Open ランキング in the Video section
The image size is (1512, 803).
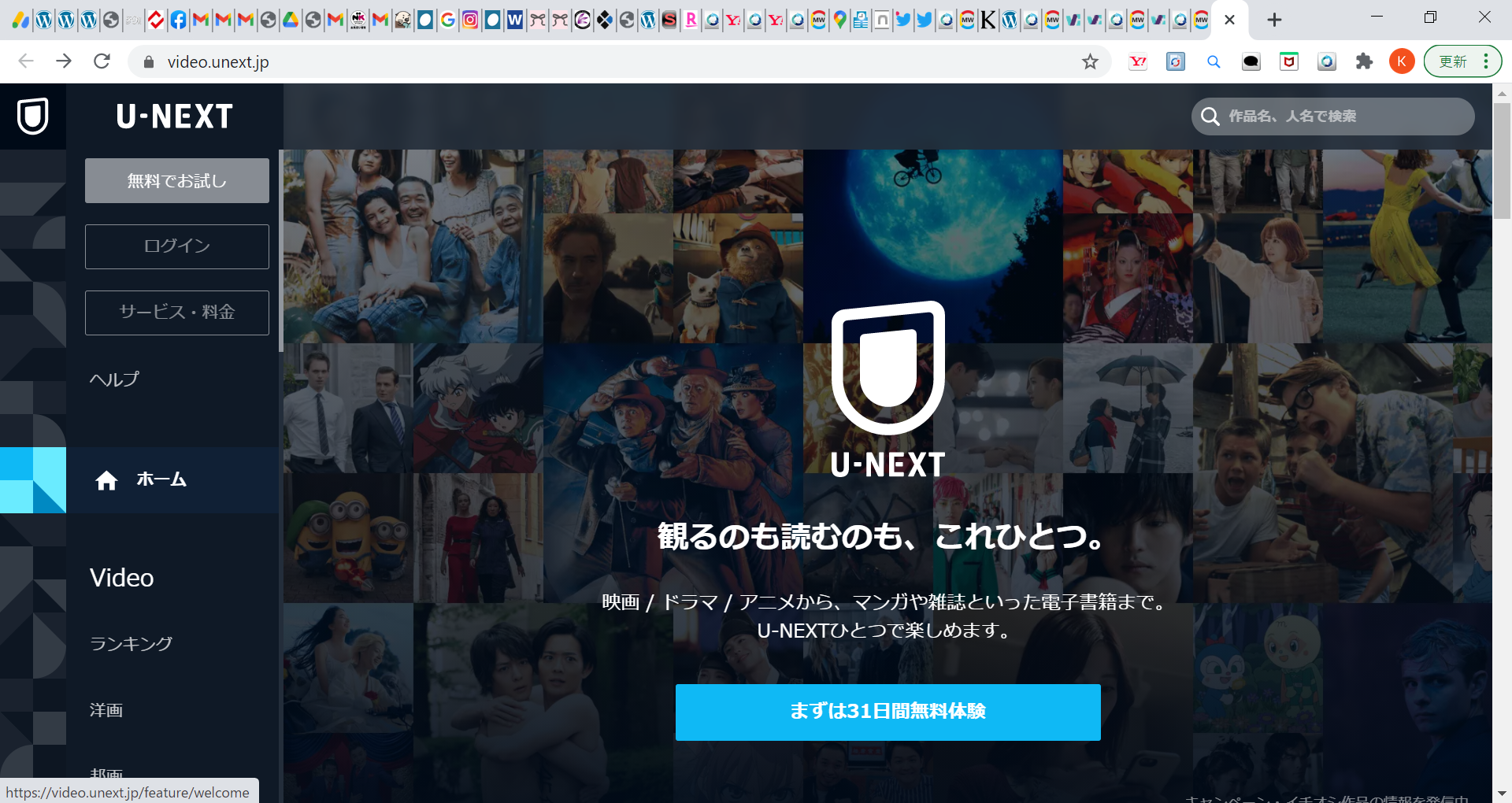pyautogui.click(x=131, y=644)
